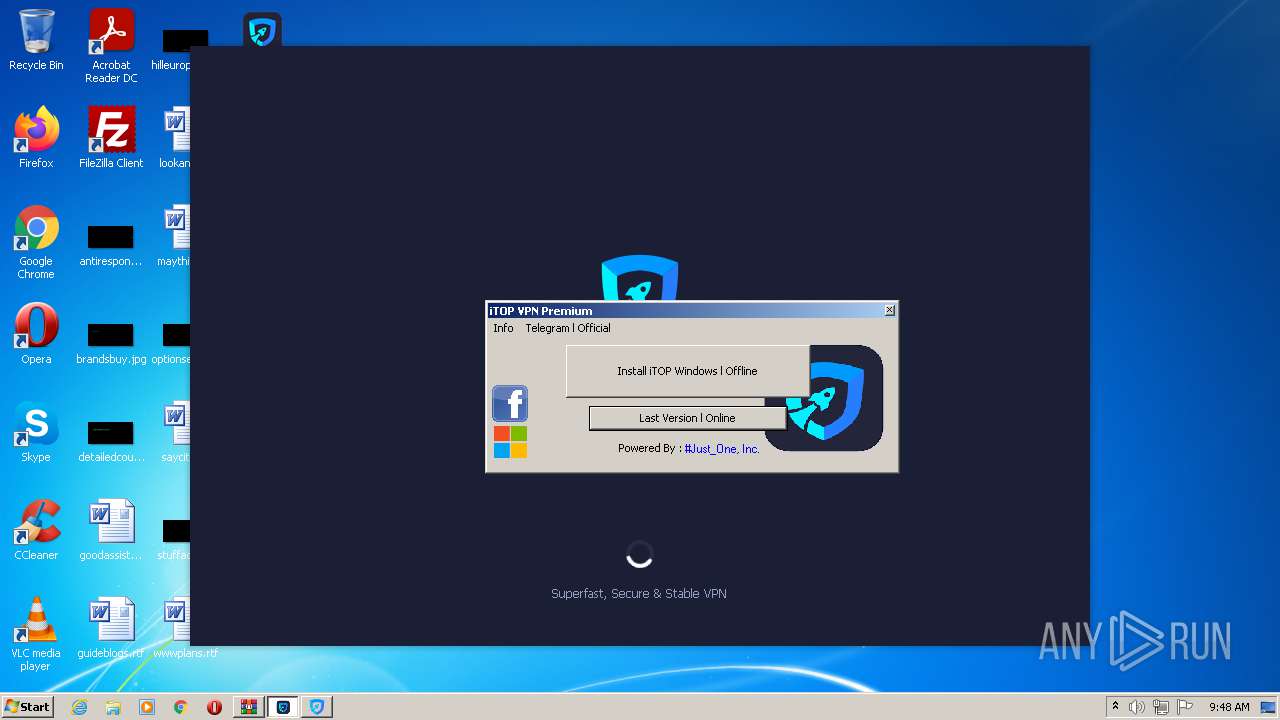Click Last Version | Online button
The width and height of the screenshot is (1280, 720).
pos(687,418)
